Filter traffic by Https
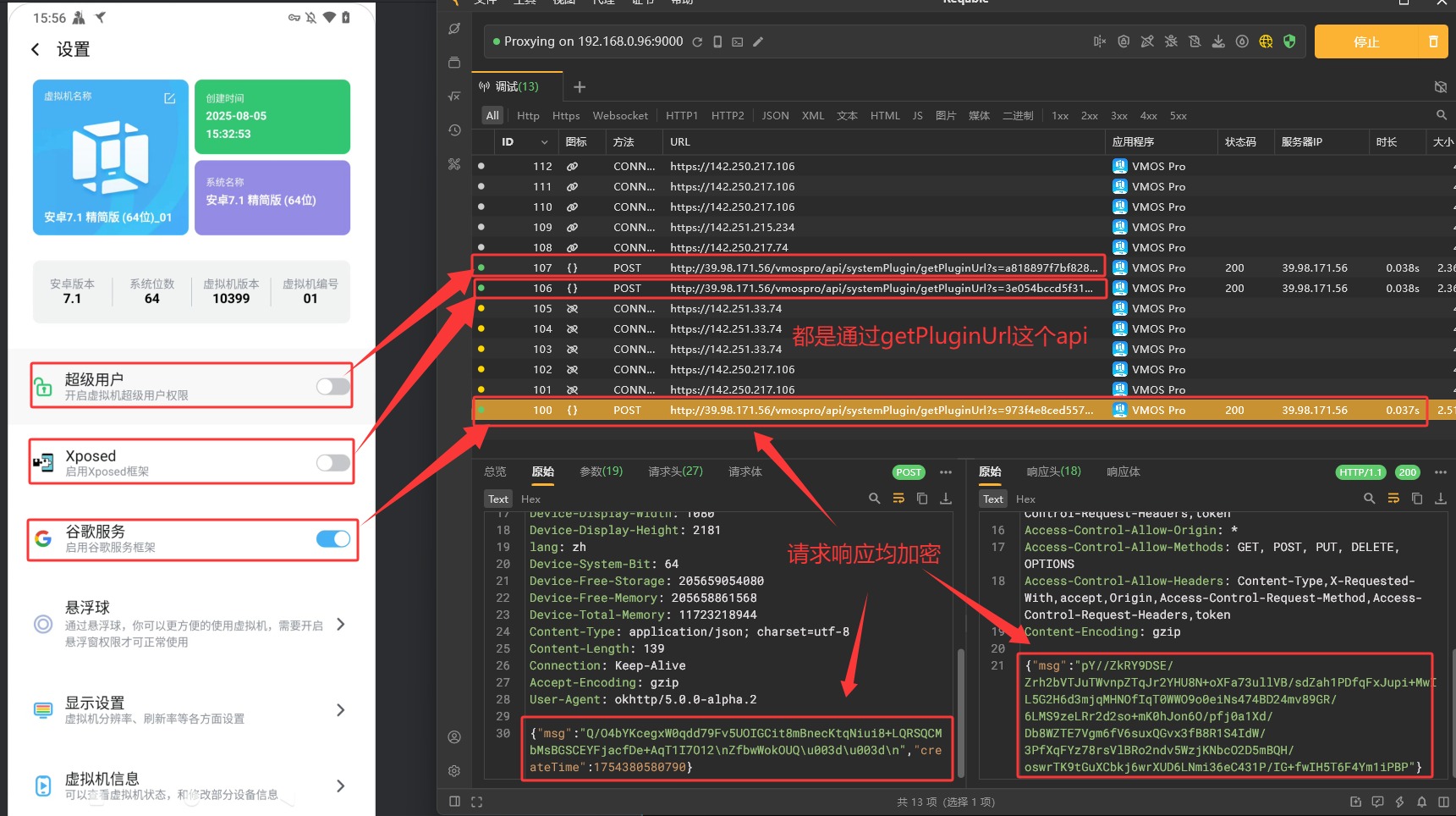 pos(566,116)
